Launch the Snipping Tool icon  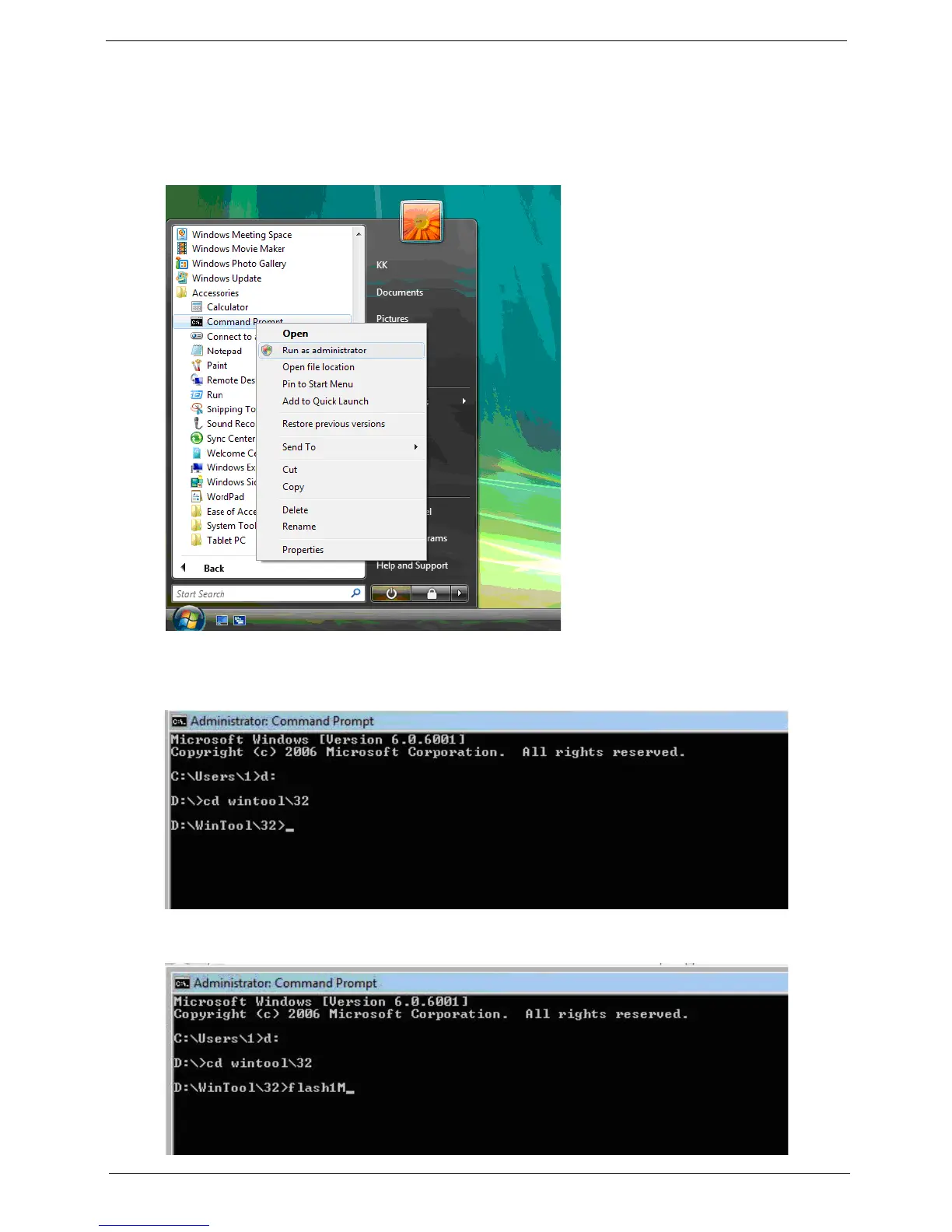(x=197, y=409)
